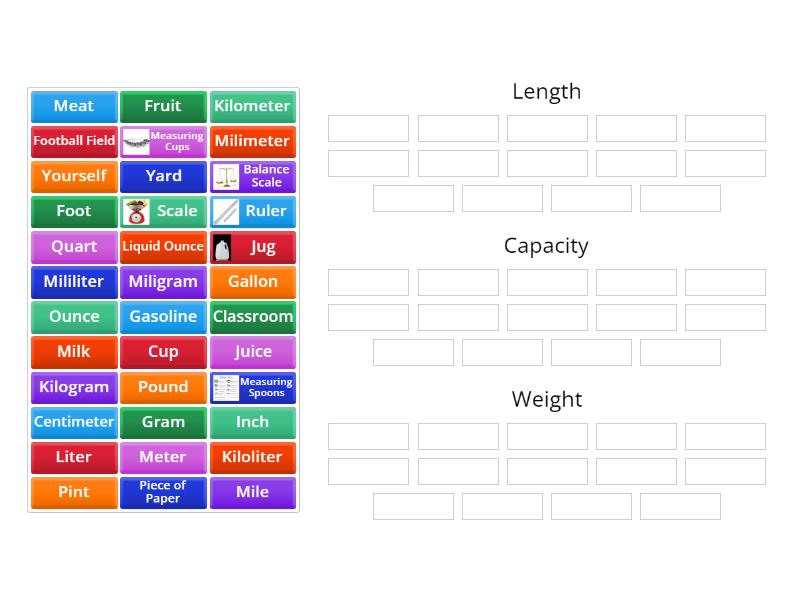Select the Measuring Cups tile
The width and height of the screenshot is (800, 600).
163,141
